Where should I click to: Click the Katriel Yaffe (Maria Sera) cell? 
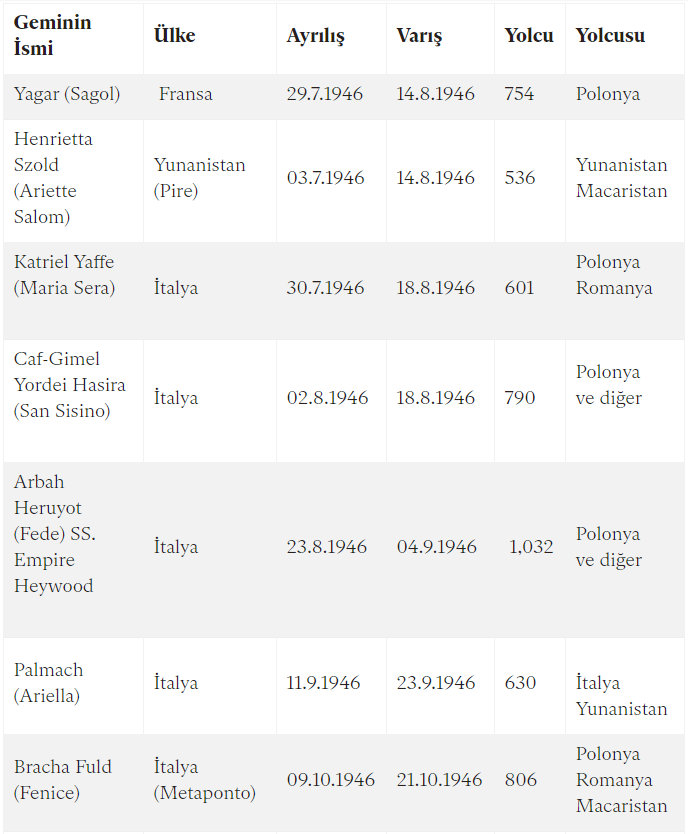[64, 274]
